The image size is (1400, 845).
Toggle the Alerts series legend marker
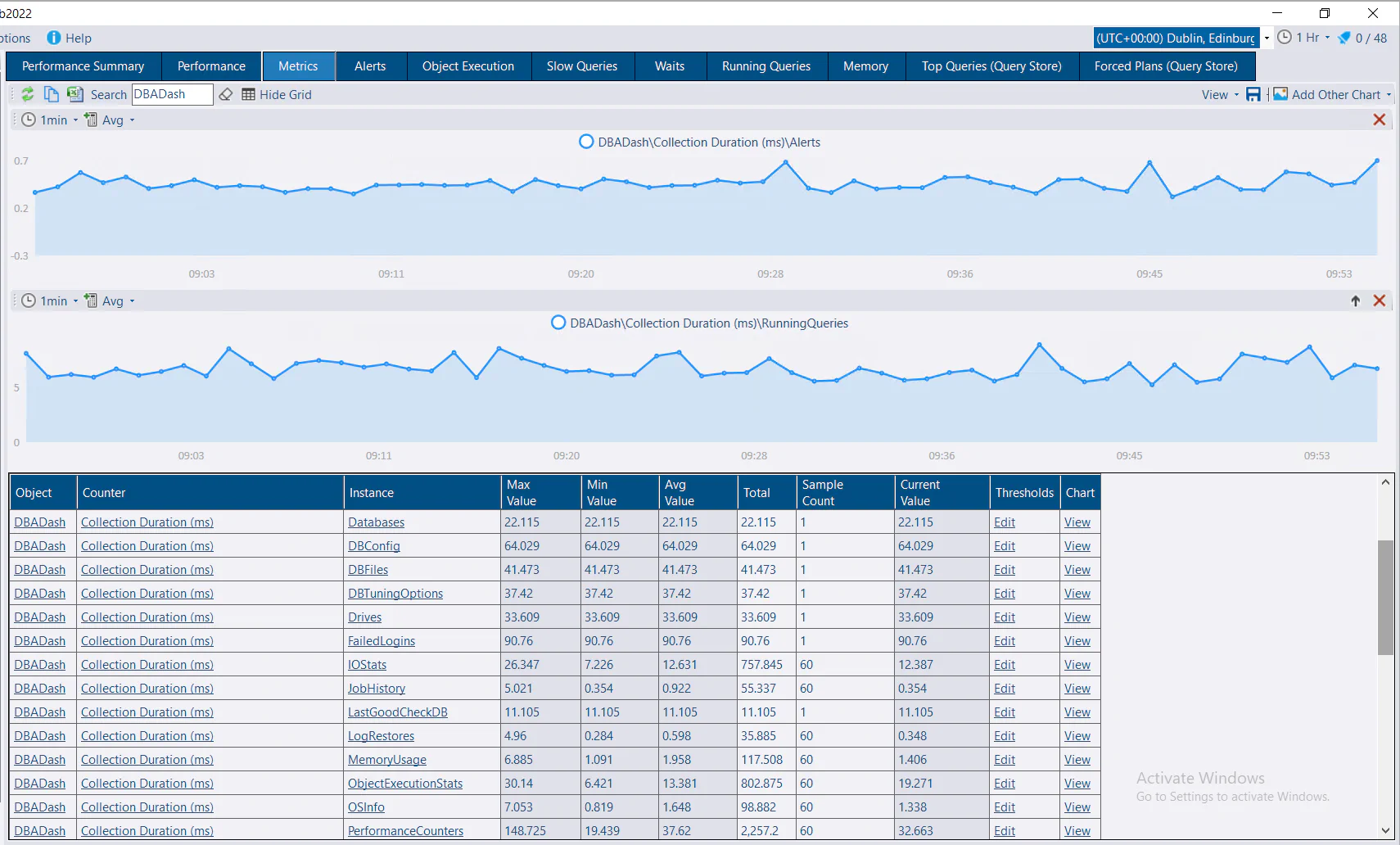click(x=586, y=142)
